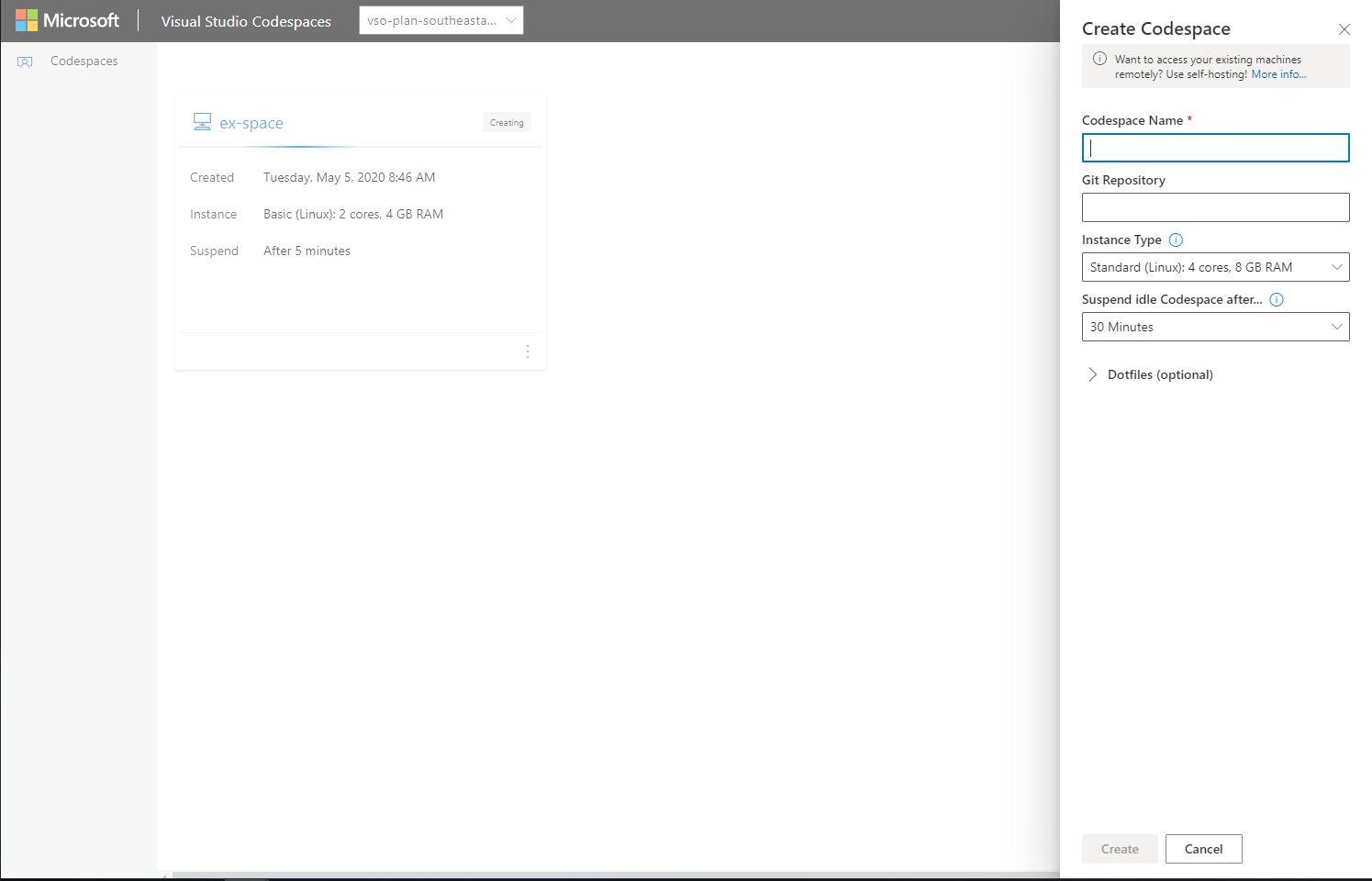The height and width of the screenshot is (881, 1372).
Task: Click 'Basic (Linux): 2 cores, 4 GB RAM'
Action: 353,214
